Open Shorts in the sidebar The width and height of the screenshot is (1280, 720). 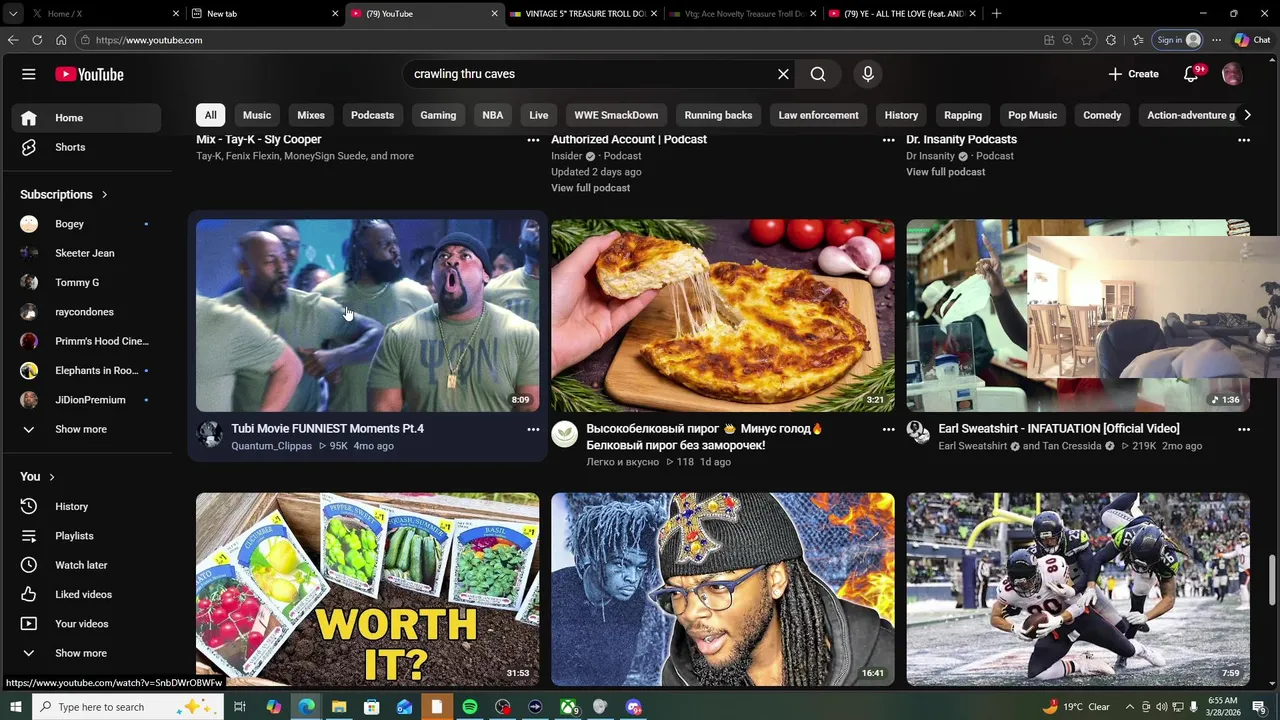(87, 147)
